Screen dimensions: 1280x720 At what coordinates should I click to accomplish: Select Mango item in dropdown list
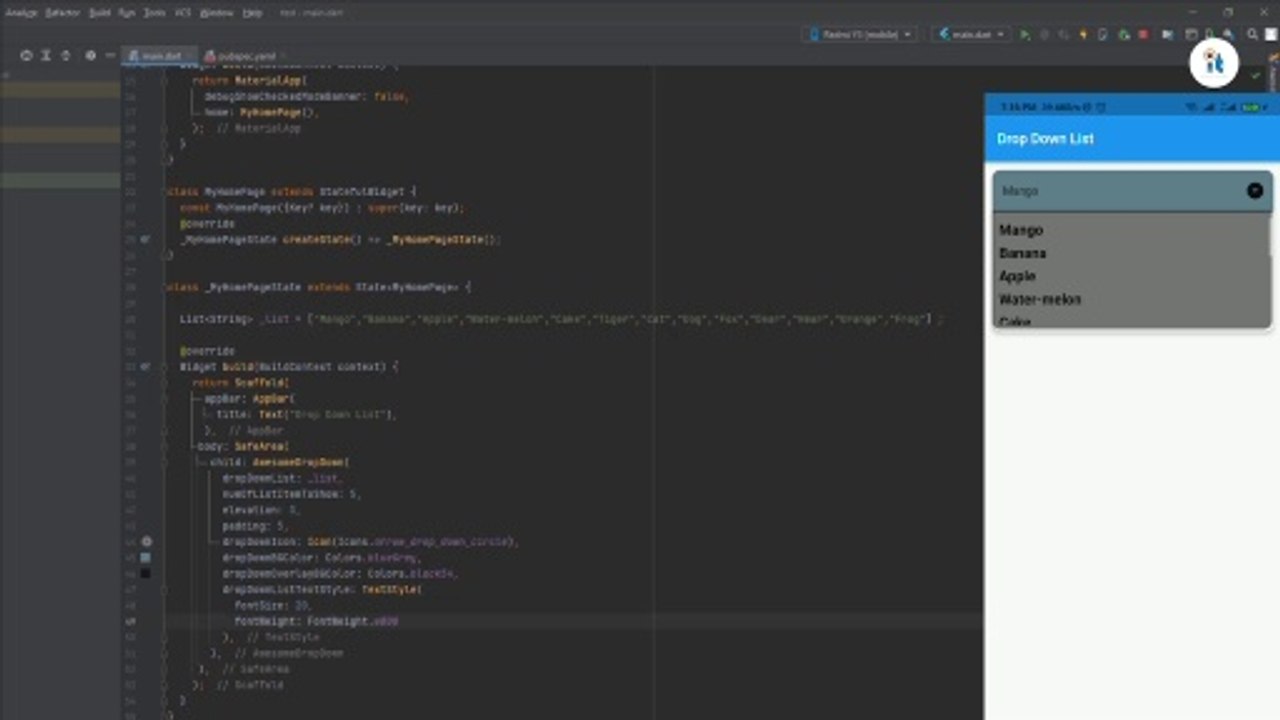click(x=1021, y=230)
